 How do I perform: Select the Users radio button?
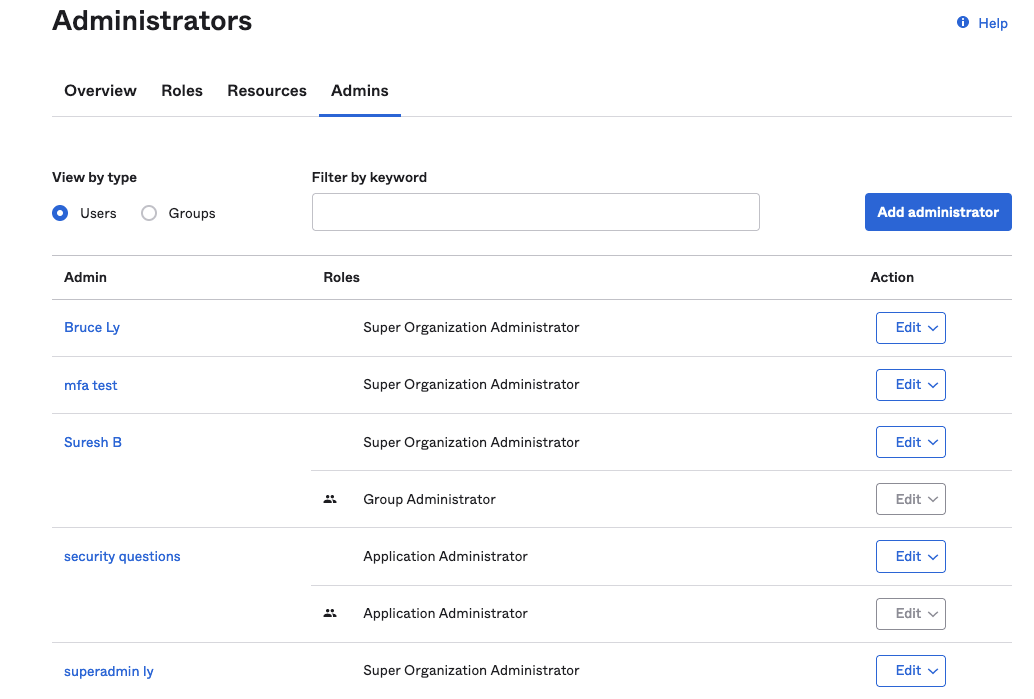point(61,213)
